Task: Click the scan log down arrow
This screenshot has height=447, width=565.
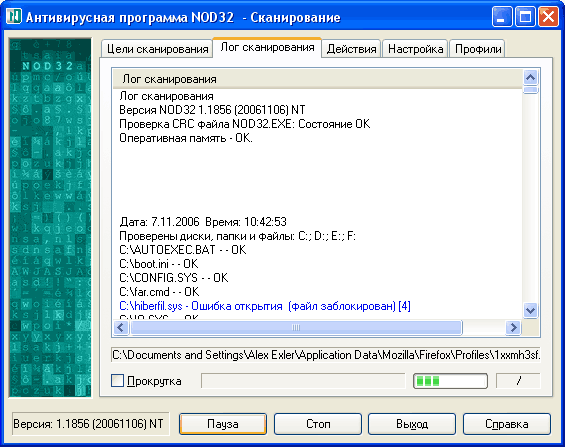Action: click(x=530, y=310)
